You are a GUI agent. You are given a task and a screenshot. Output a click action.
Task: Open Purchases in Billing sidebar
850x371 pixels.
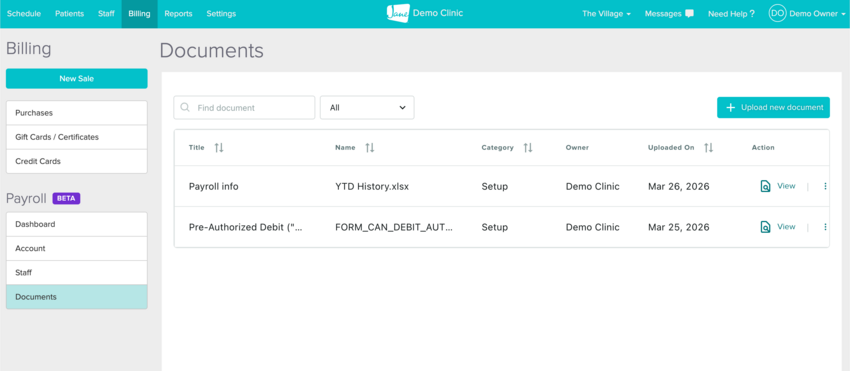pyautogui.click(x=76, y=113)
